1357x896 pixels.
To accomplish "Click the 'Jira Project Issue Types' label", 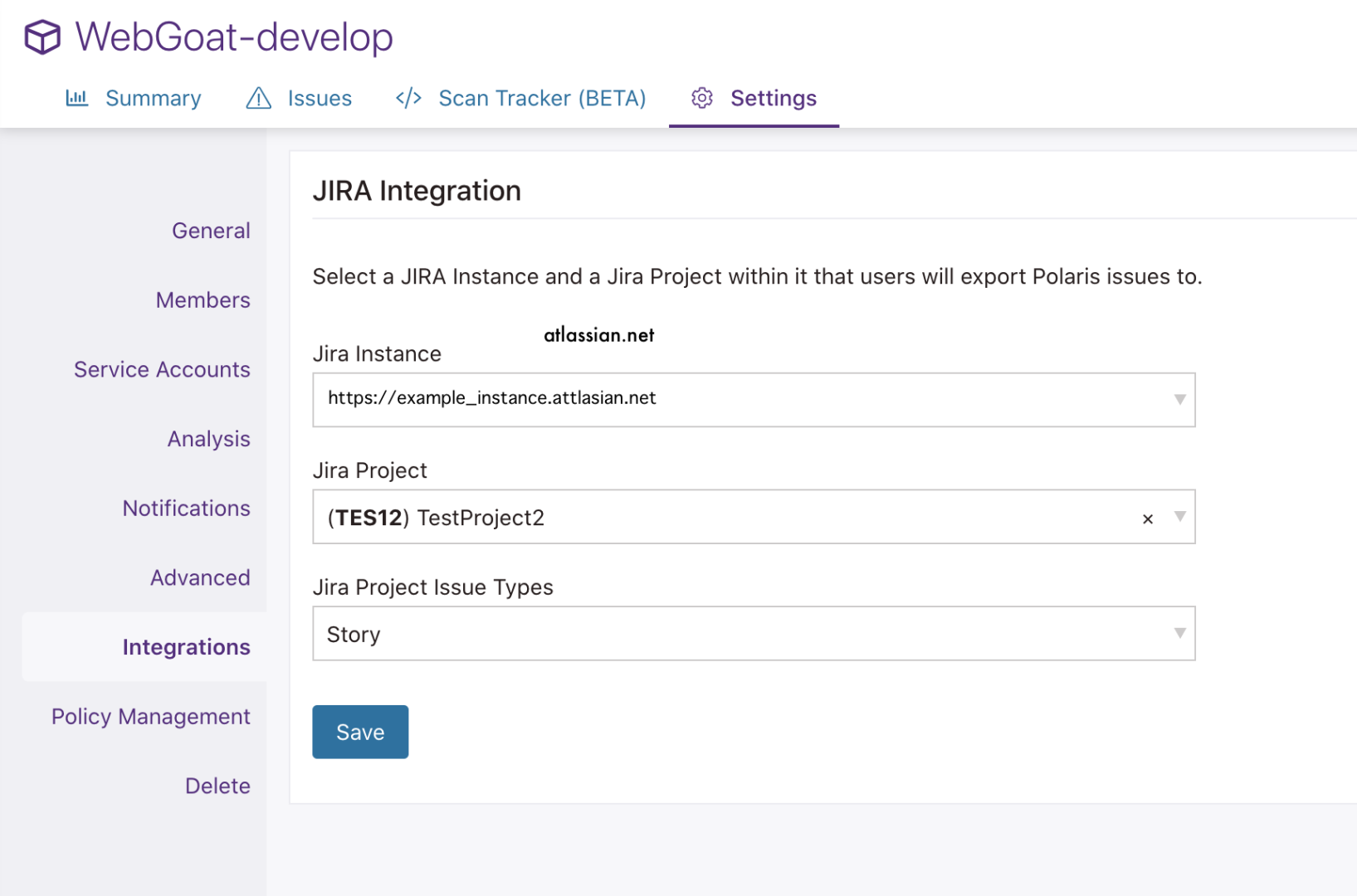I will [x=432, y=587].
